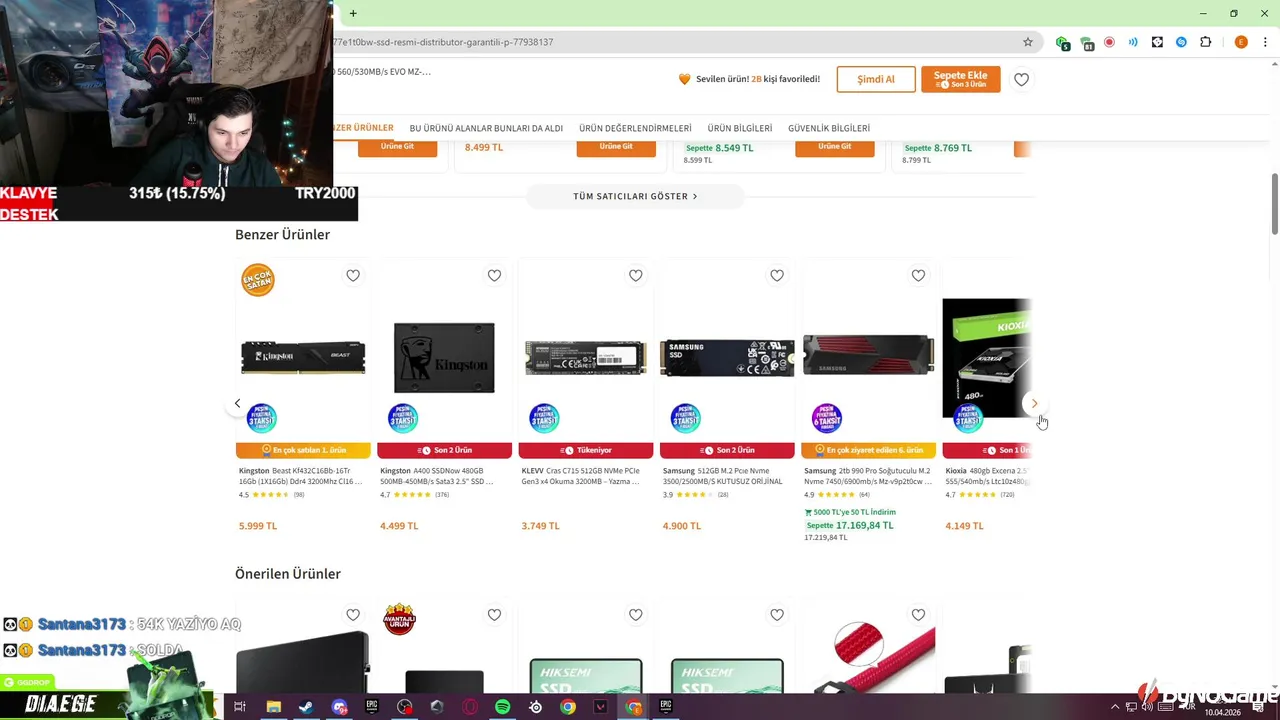This screenshot has width=1280, height=720.
Task: Open Discord from taskbar
Action: pyautogui.click(x=339, y=707)
